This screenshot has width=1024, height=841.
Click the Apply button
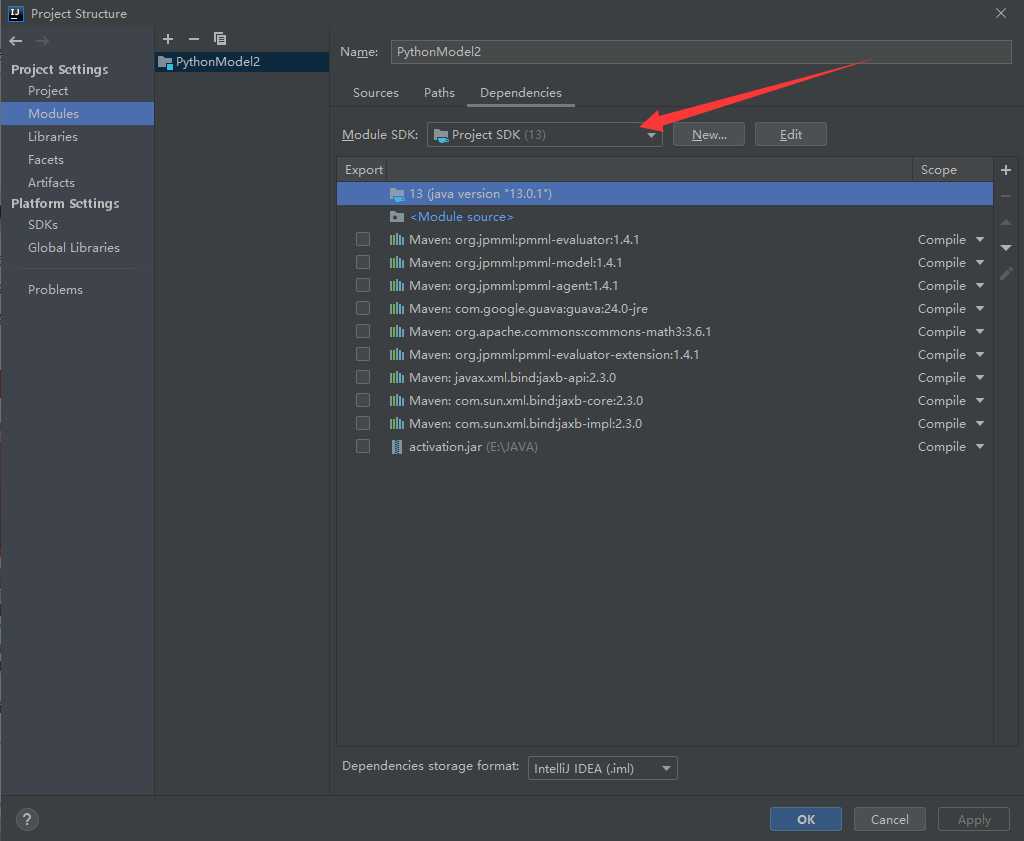(x=974, y=819)
